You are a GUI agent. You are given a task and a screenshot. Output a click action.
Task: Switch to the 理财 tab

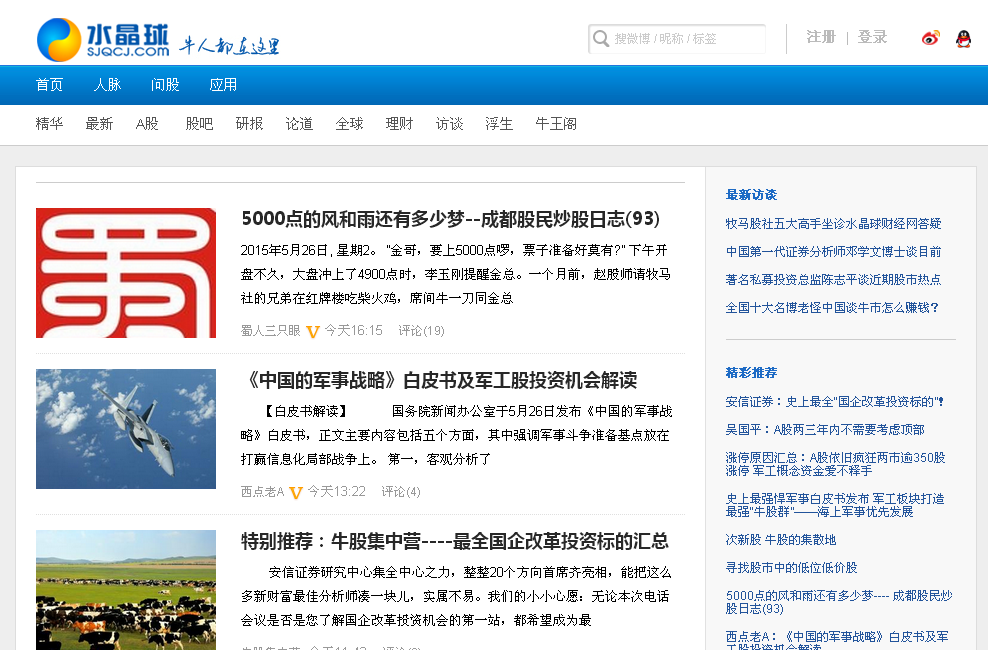coord(399,124)
